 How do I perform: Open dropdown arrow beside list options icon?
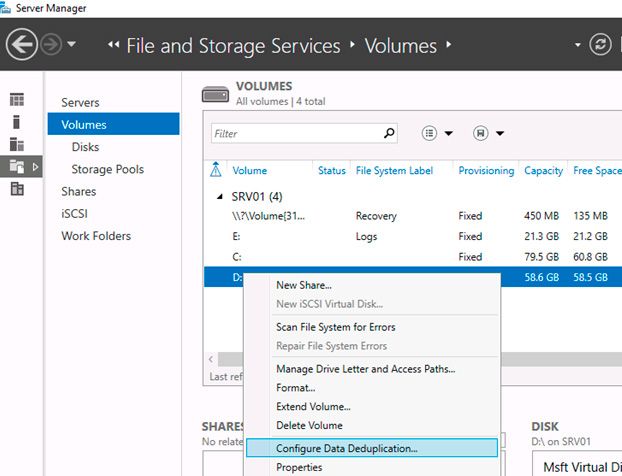click(449, 134)
